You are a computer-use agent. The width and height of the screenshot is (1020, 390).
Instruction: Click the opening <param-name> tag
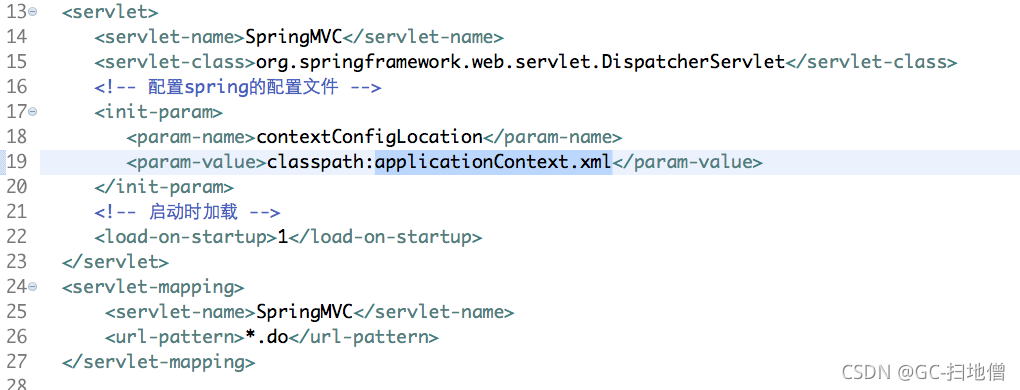(191, 137)
